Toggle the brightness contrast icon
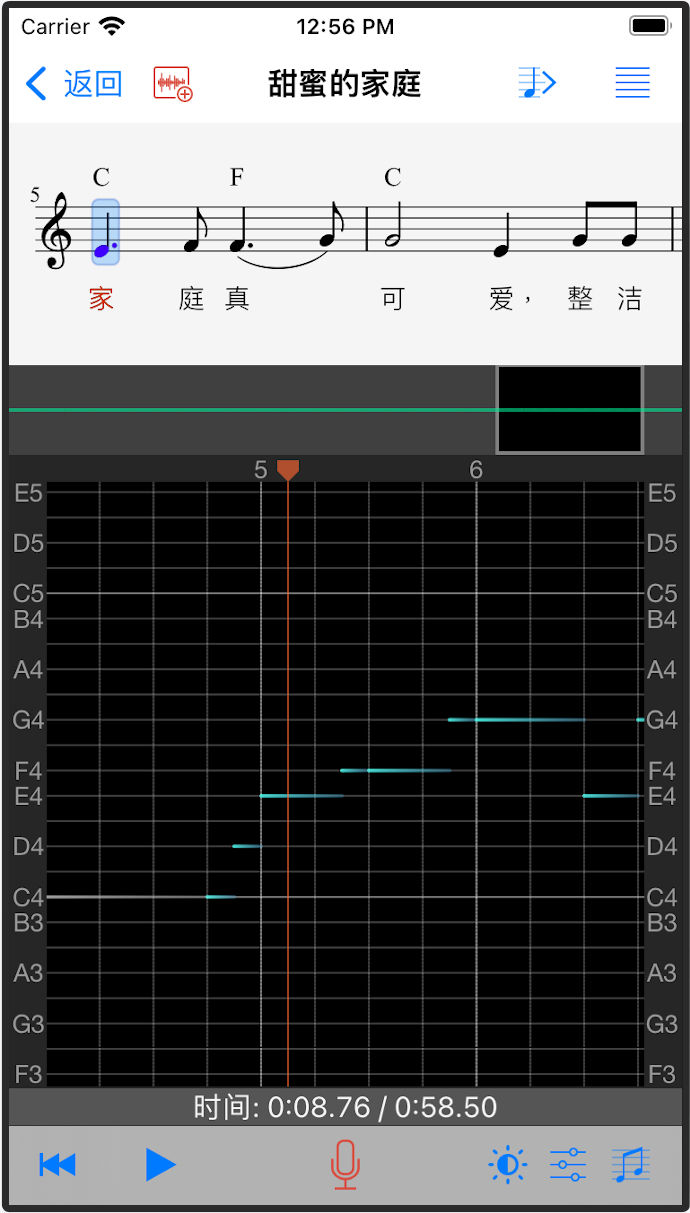The width and height of the screenshot is (690, 1213). click(507, 1165)
